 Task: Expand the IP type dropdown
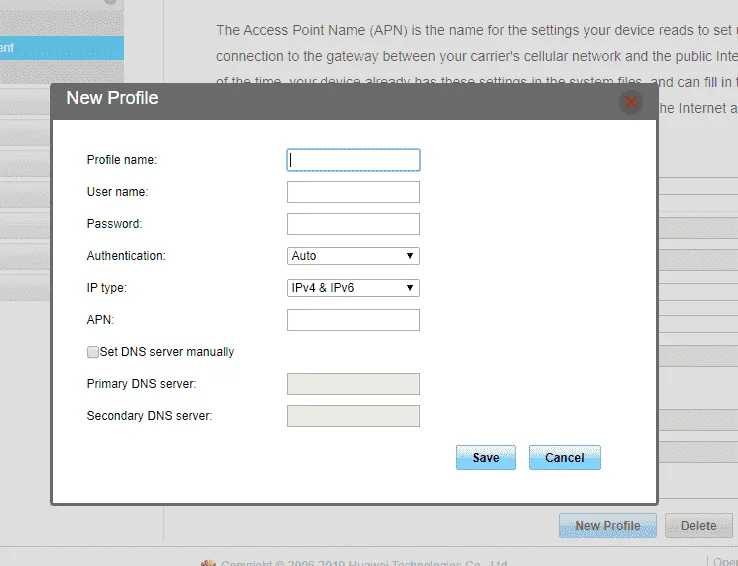(x=353, y=288)
